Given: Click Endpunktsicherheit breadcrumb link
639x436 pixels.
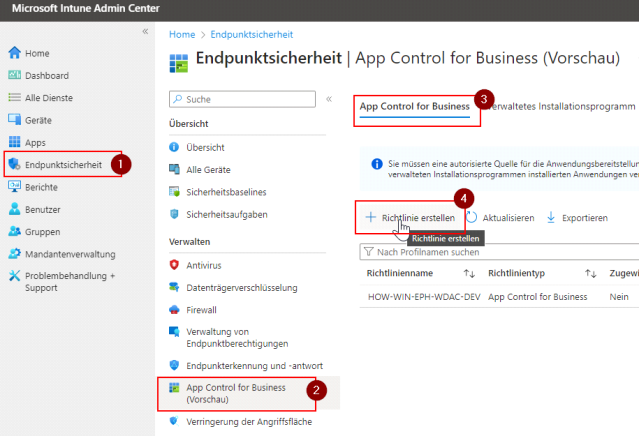Looking at the screenshot, I should tap(251, 35).
